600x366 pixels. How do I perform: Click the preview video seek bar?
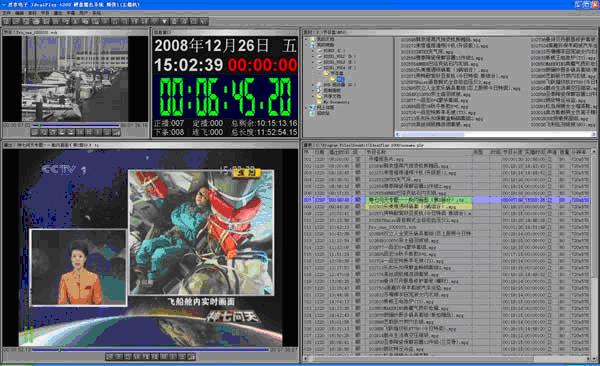pyautogui.click(x=76, y=125)
